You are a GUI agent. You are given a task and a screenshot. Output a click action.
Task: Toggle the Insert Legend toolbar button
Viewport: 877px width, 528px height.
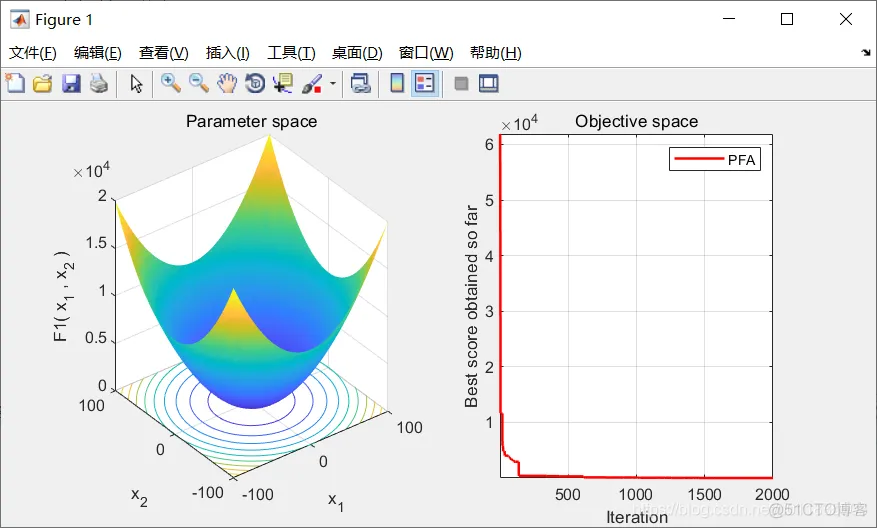pyautogui.click(x=425, y=83)
